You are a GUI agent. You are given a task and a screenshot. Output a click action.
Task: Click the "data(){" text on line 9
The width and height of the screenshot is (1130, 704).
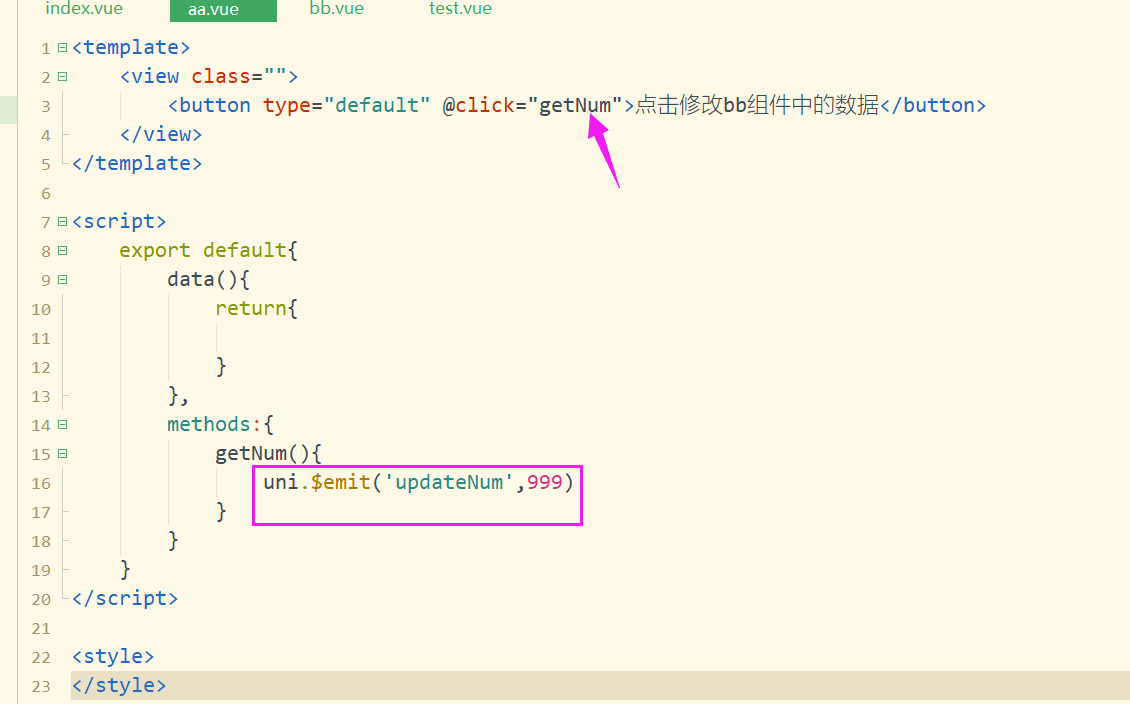[208, 279]
